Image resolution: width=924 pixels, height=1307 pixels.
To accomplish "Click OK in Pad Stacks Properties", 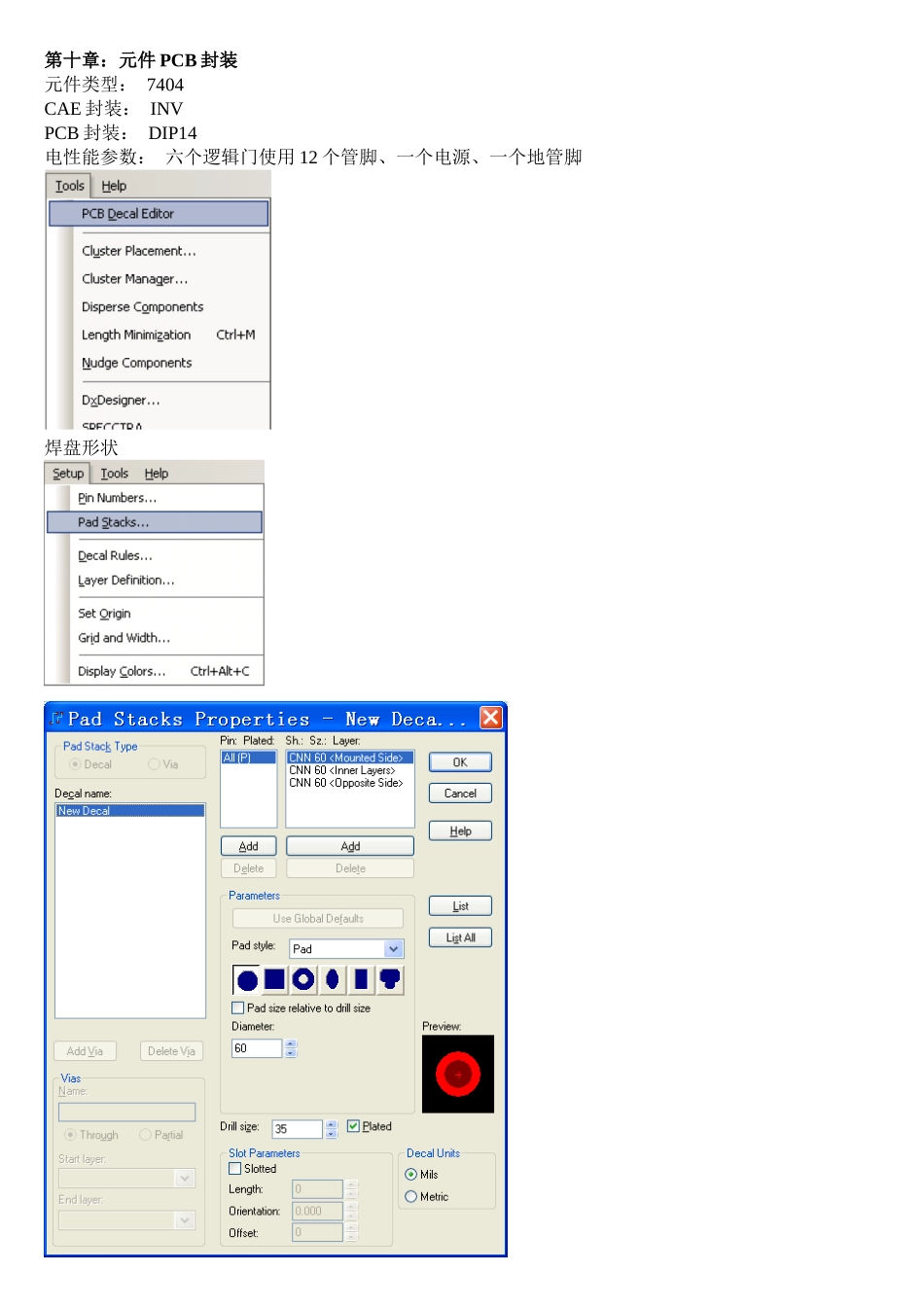I will 460,762.
